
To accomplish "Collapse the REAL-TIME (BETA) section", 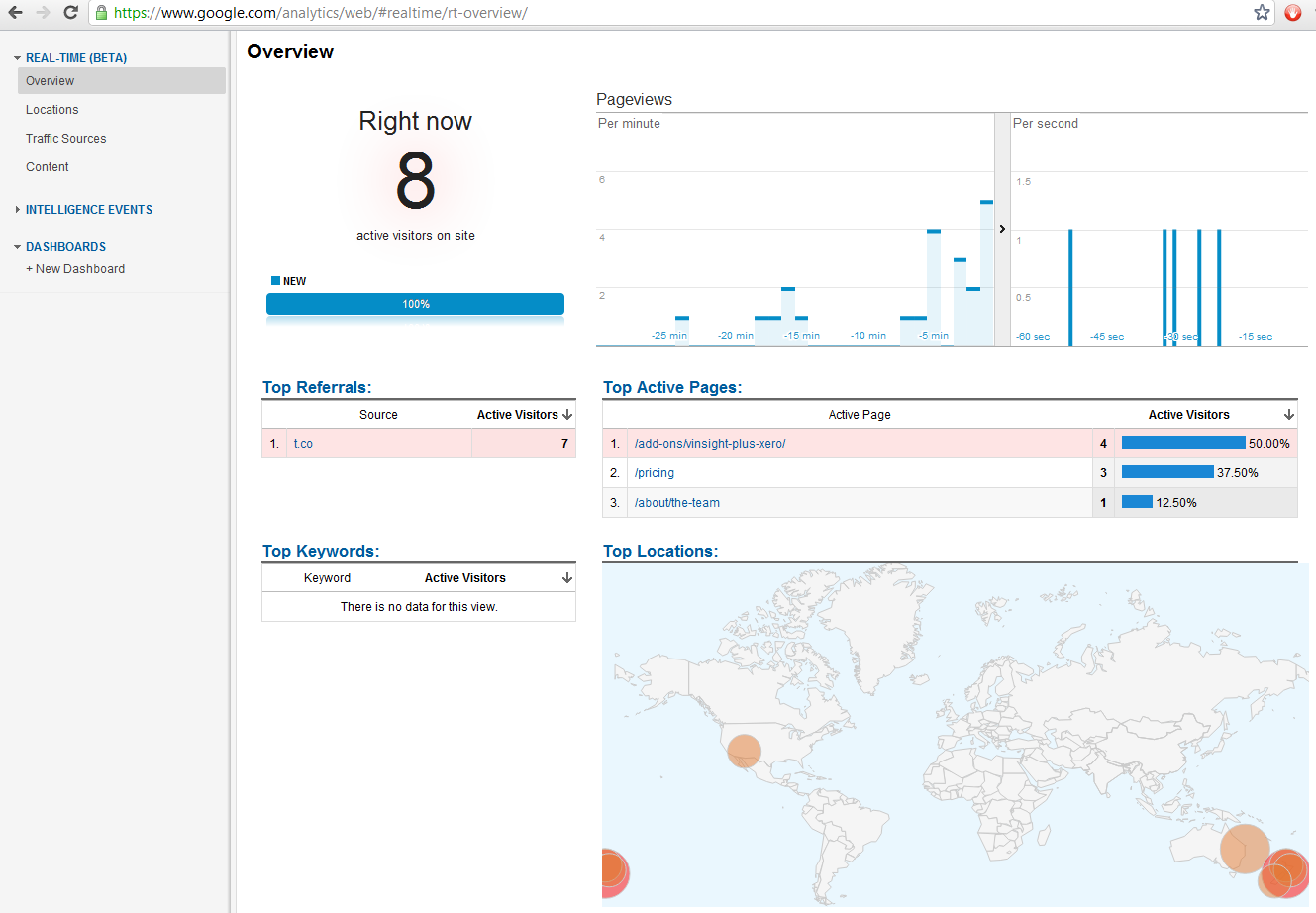I will [18, 58].
